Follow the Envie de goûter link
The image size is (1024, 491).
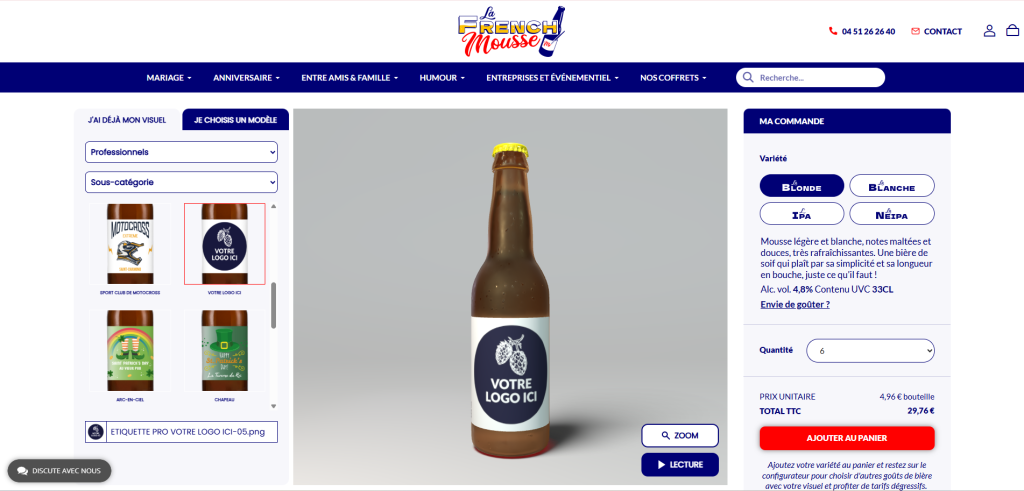pyautogui.click(x=795, y=304)
